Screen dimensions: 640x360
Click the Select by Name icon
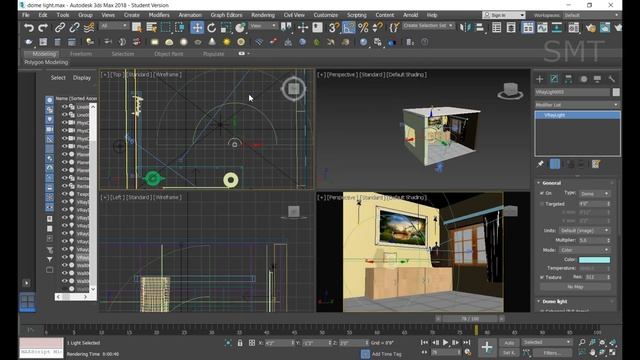[151, 27]
